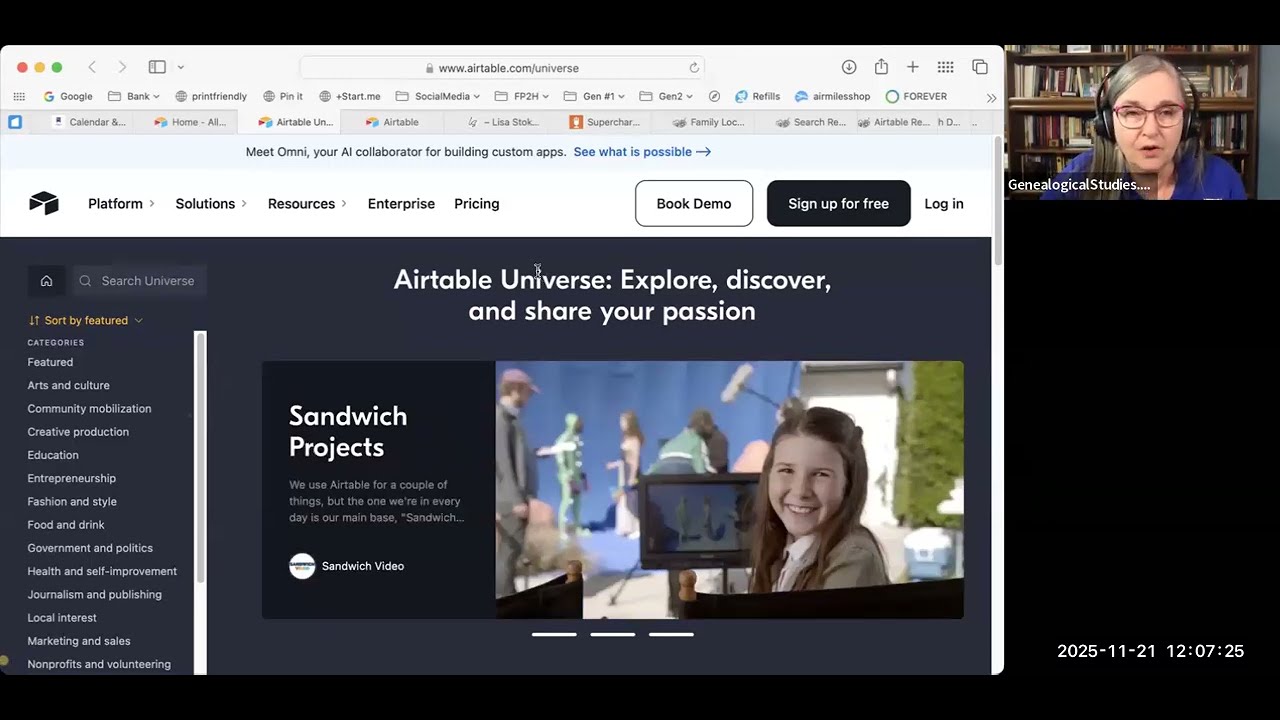Select the Fashion and style category
Image resolution: width=1280 pixels, height=720 pixels.
tap(72, 501)
